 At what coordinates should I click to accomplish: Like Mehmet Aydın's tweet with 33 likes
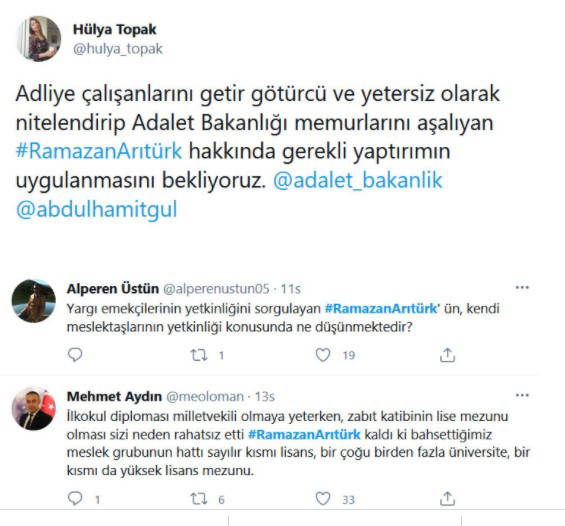(x=323, y=499)
